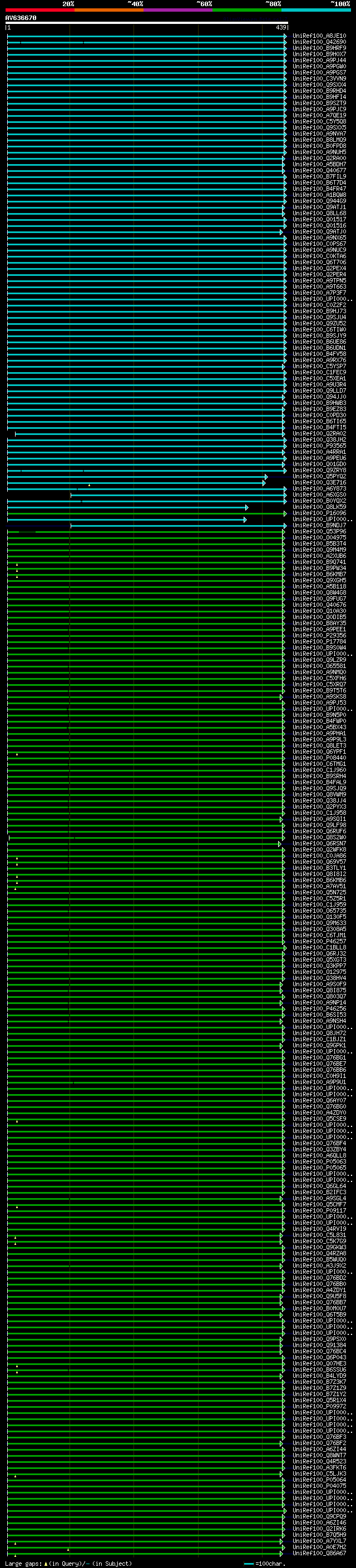Select subject UniRef100_B9HRF9
The width and height of the screenshot is (356, 1568).
pyautogui.click(x=319, y=48)
